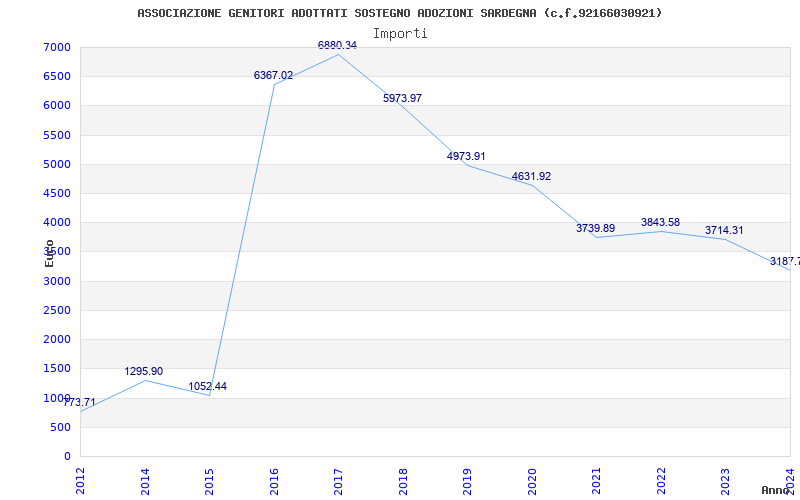The width and height of the screenshot is (800, 500).
Task: Select the 1052.44 data label
Action: 208,387
